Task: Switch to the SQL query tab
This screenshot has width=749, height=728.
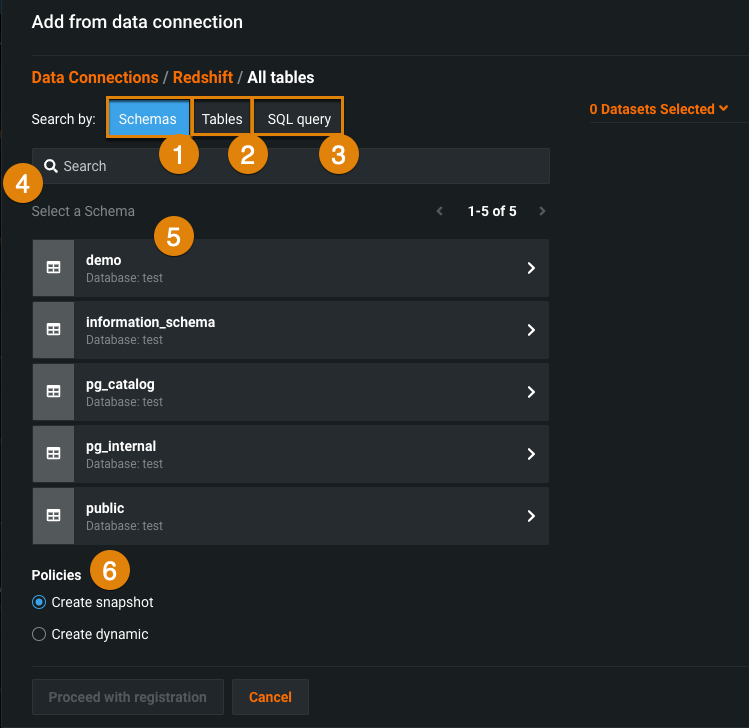Action: (x=299, y=119)
